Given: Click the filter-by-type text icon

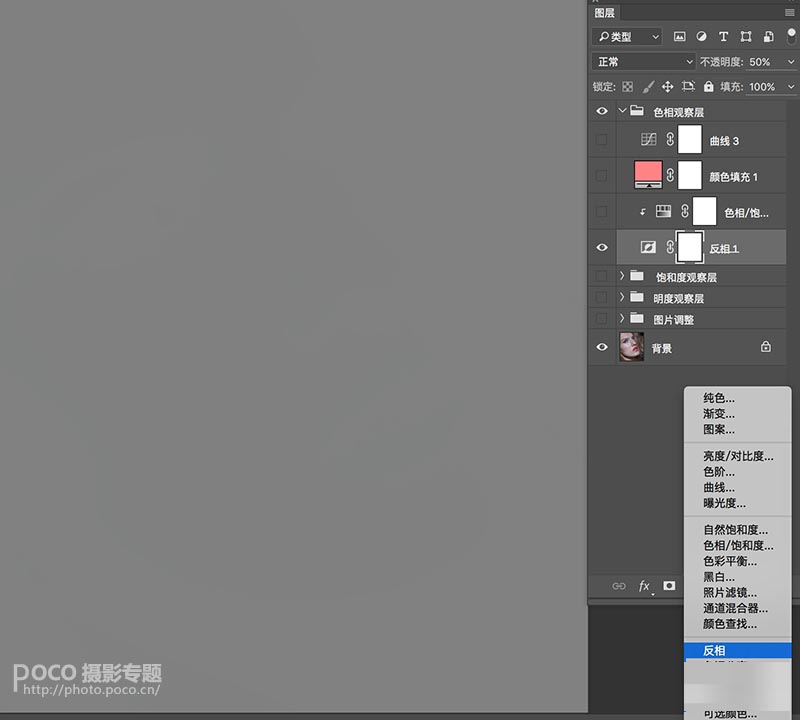Looking at the screenshot, I should [724, 36].
